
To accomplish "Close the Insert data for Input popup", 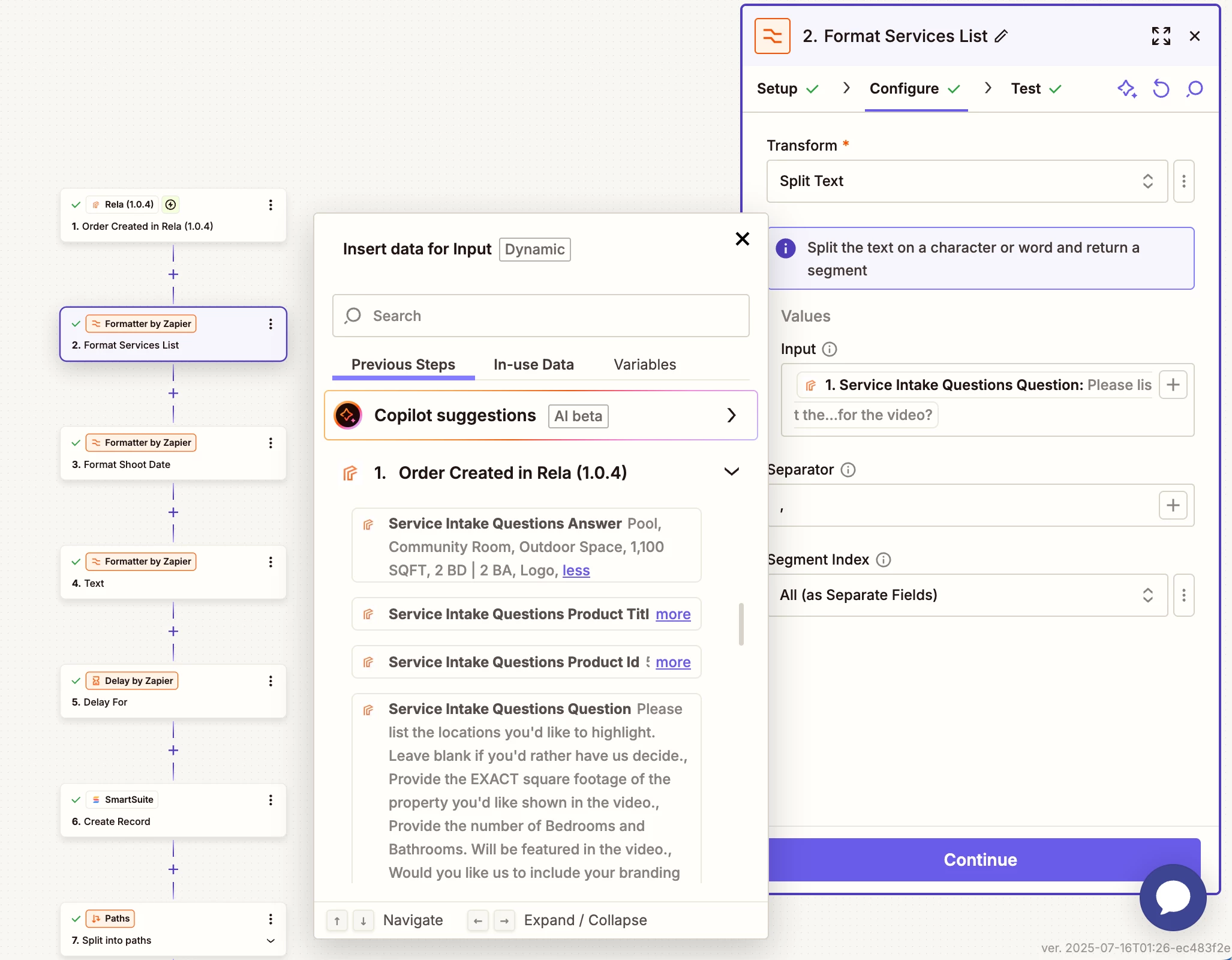I will click(743, 239).
